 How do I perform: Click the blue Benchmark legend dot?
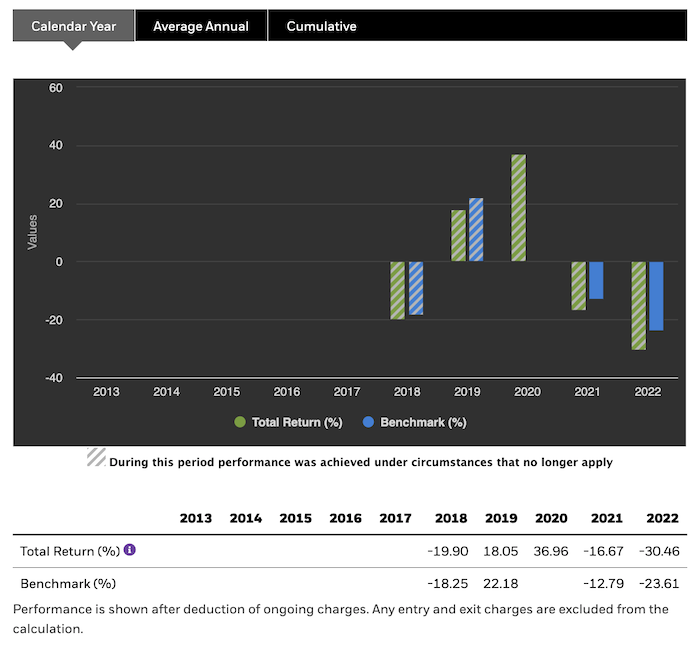(x=368, y=422)
